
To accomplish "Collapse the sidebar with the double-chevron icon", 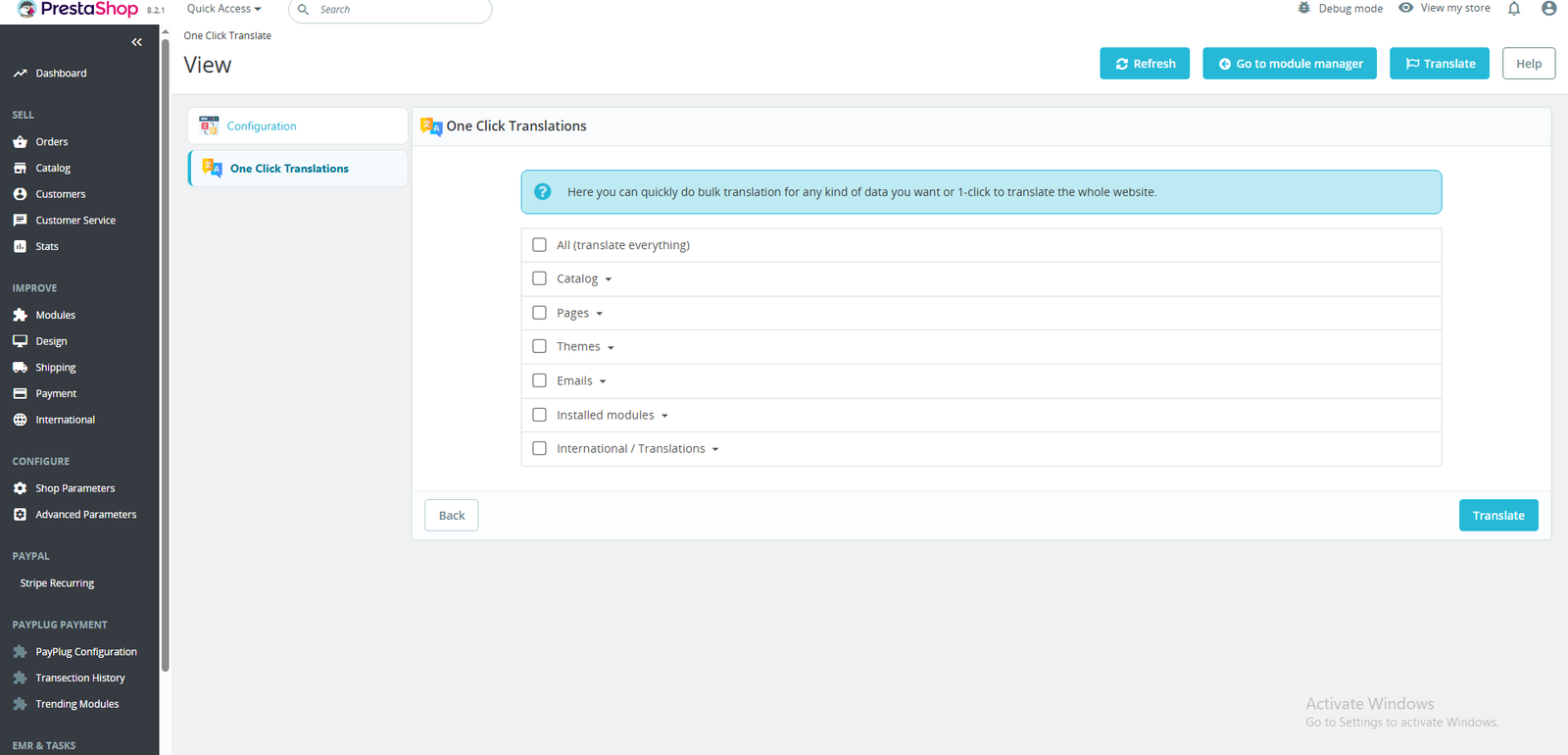I will tap(136, 42).
